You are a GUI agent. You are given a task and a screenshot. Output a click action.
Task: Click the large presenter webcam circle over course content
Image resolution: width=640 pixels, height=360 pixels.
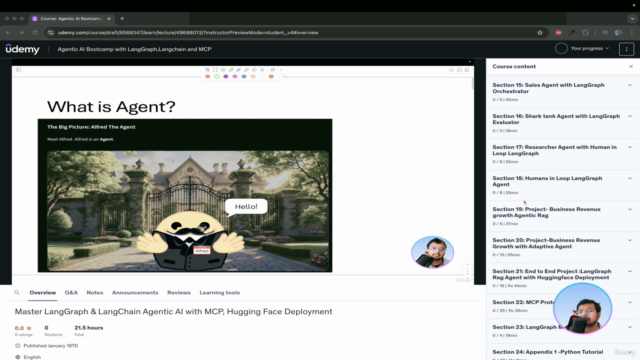(582, 309)
